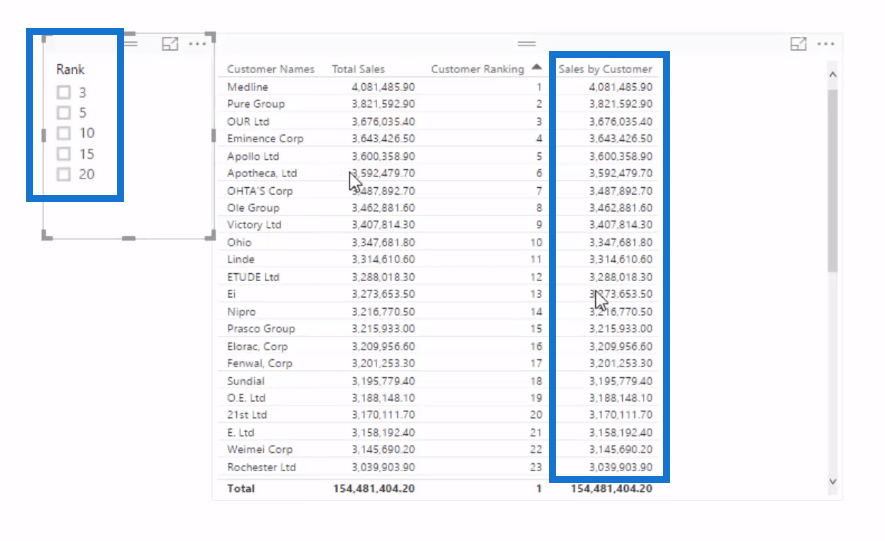Image resolution: width=885 pixels, height=541 pixels.
Task: Tick the Rank 20 checkbox
Action: coord(64,174)
